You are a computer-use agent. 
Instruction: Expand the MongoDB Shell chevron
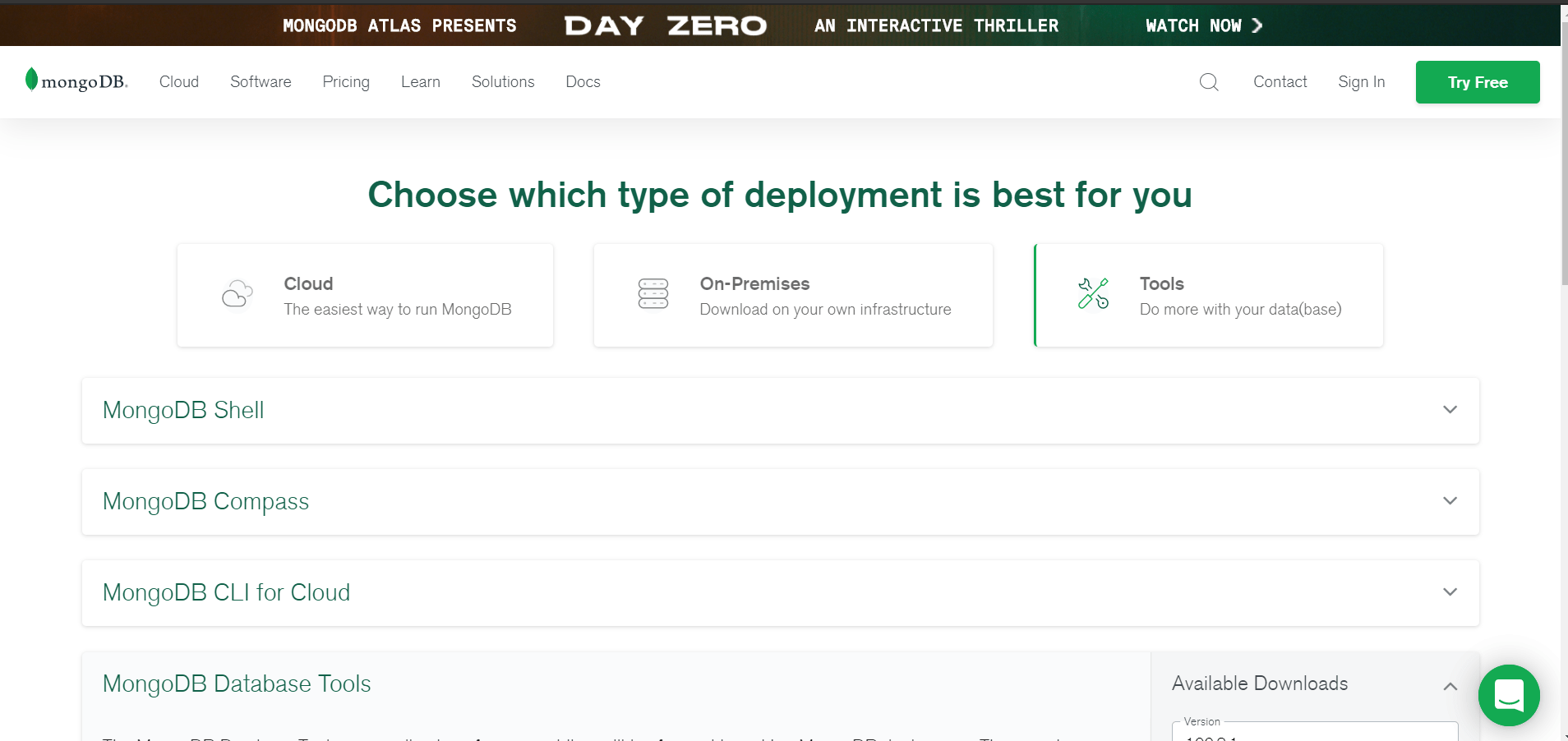(1450, 410)
